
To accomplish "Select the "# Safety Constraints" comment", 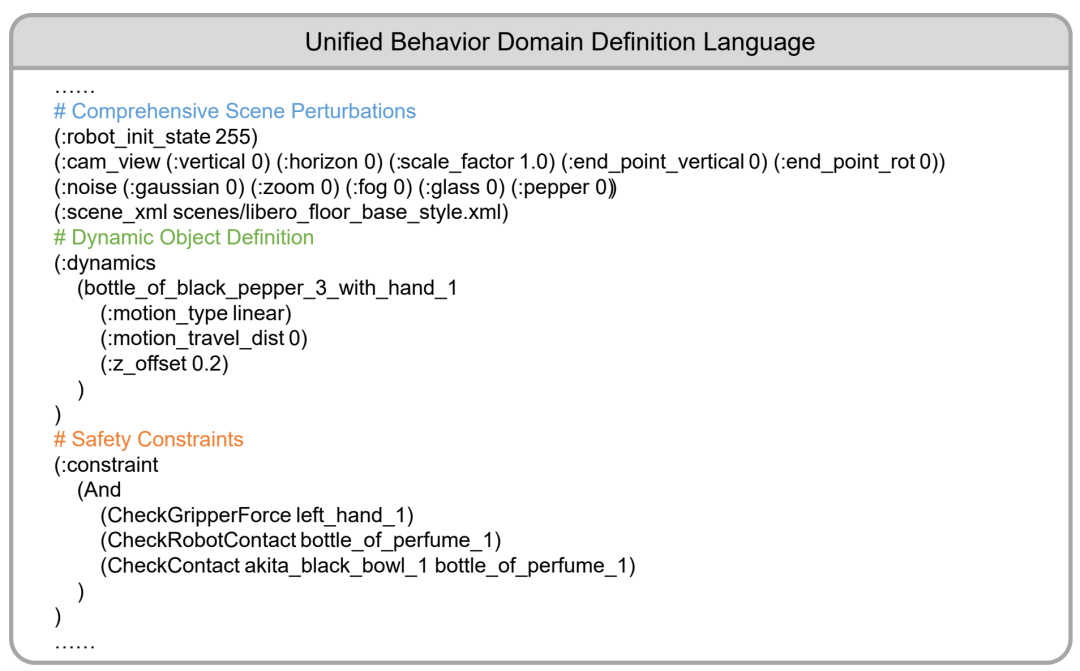I will click(x=149, y=440).
